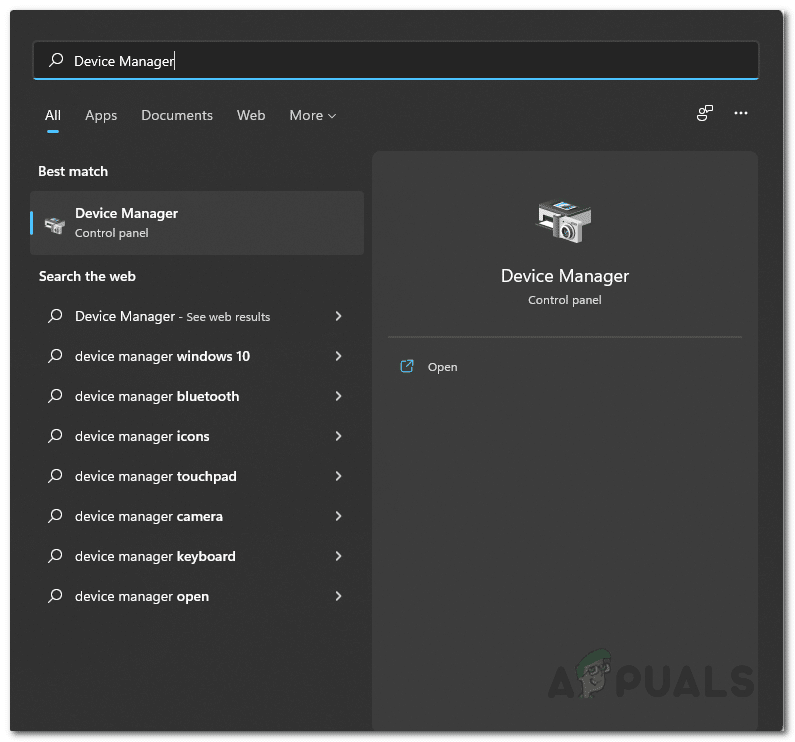Open Device Manager best match result
Screen dimensions: 795x742
point(197,223)
